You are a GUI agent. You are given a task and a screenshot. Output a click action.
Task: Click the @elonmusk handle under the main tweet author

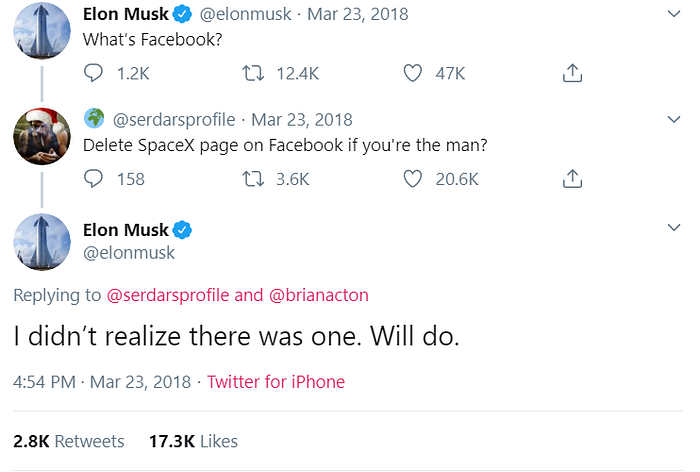129,253
